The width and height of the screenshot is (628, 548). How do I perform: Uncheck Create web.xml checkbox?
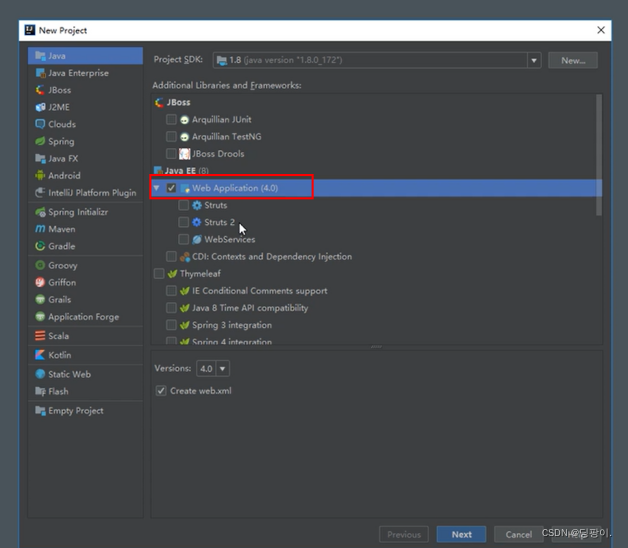tap(161, 391)
